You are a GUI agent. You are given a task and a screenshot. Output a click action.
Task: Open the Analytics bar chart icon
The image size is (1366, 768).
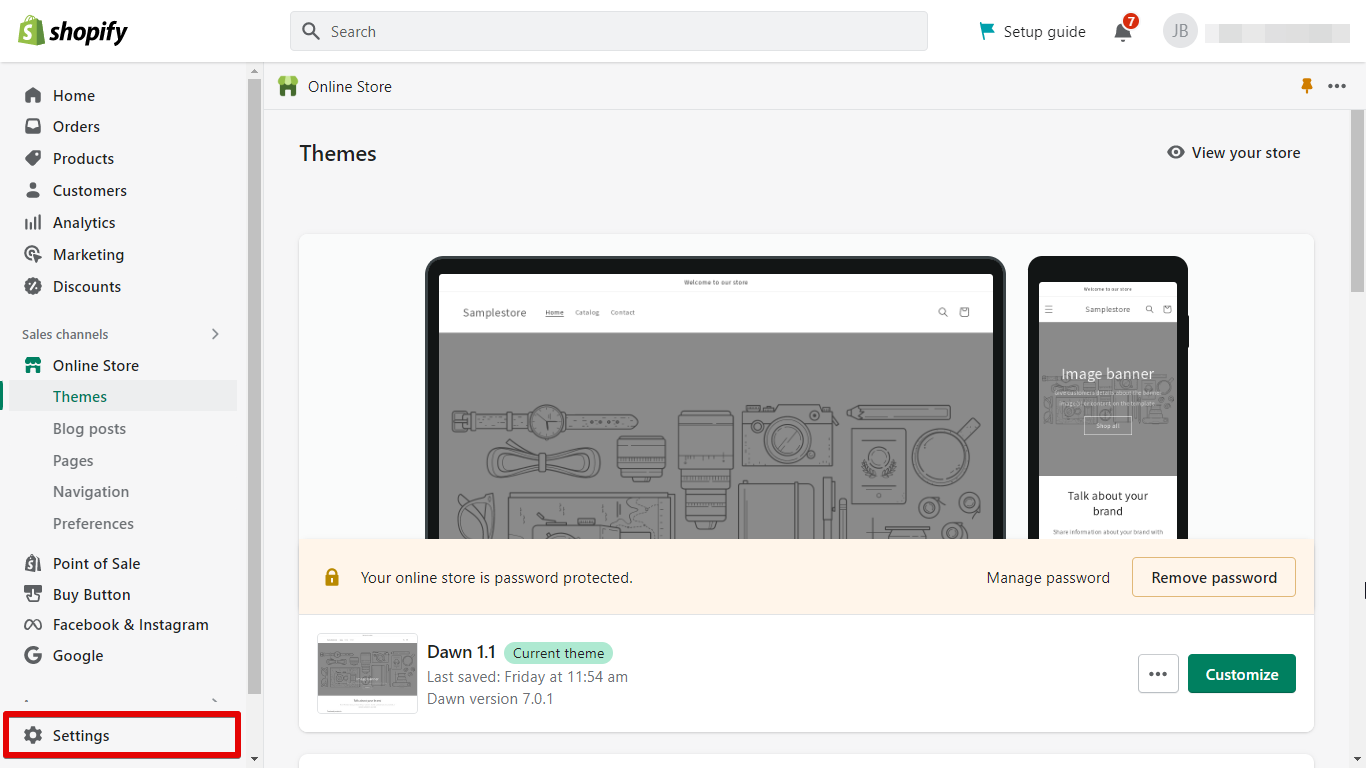[33, 222]
